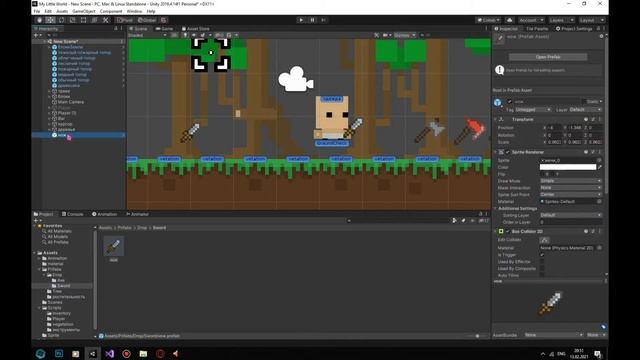This screenshot has width=640, height=360.
Task: Select the Axe folder in Project
Action: click(x=58, y=280)
